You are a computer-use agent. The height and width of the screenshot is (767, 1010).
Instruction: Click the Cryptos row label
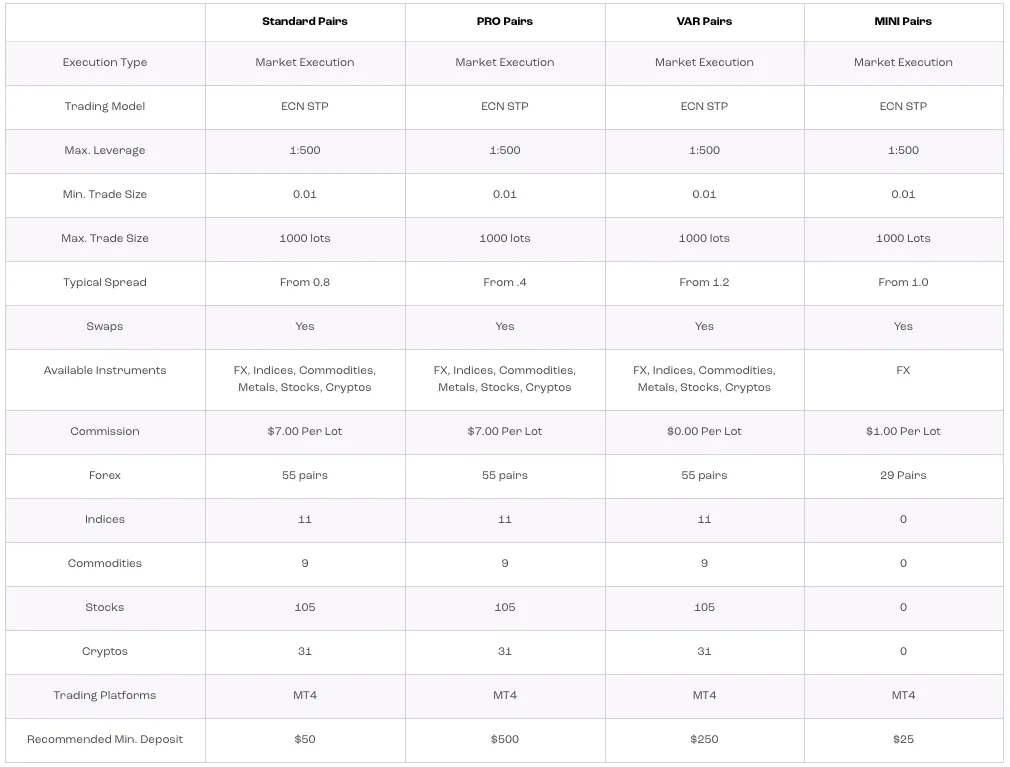pos(105,652)
